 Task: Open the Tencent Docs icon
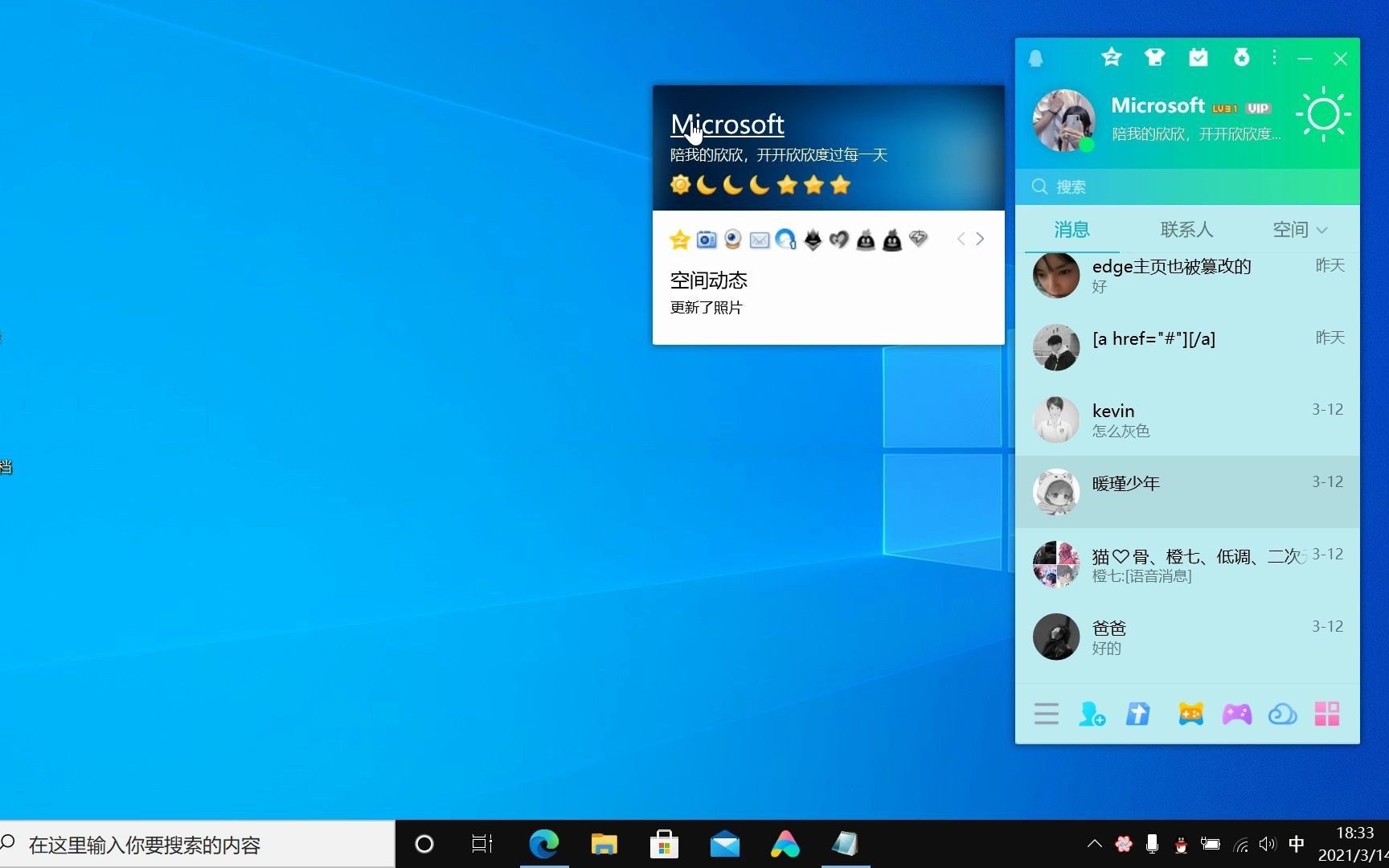(x=1137, y=714)
